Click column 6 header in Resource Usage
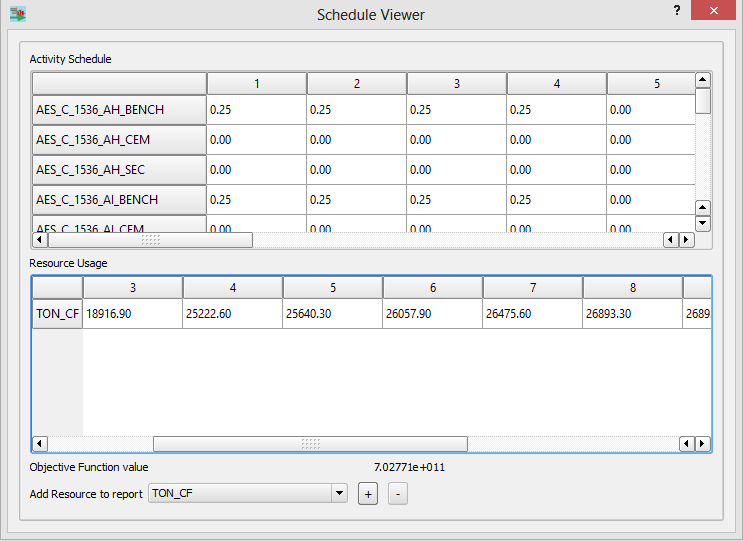The height and width of the screenshot is (541, 743). coord(432,288)
